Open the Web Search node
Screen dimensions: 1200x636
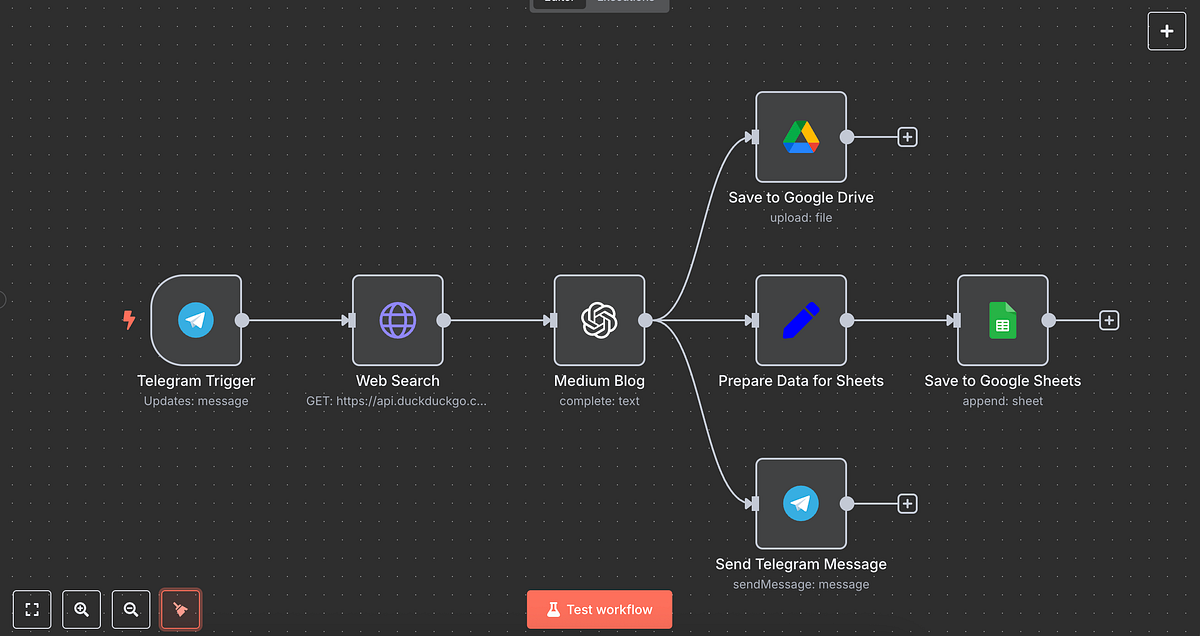(x=397, y=320)
